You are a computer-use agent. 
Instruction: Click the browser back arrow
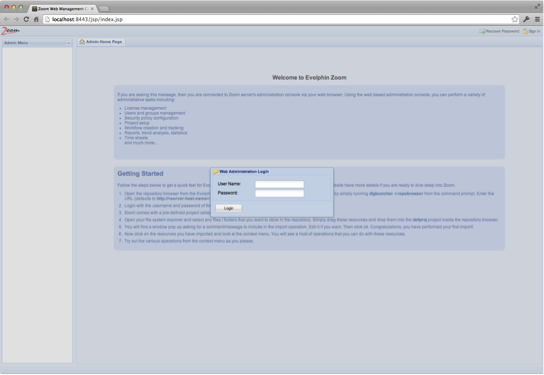[6, 19]
